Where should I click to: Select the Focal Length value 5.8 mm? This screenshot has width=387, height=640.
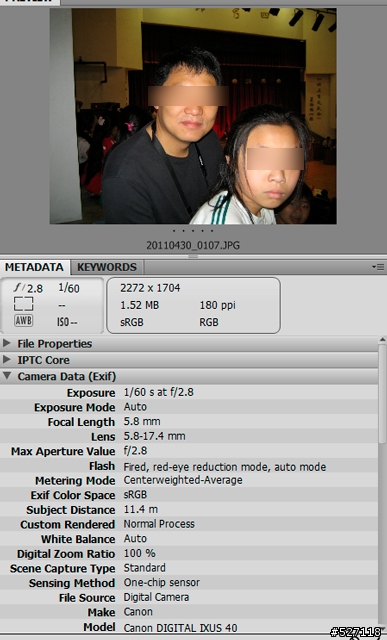pos(142,421)
